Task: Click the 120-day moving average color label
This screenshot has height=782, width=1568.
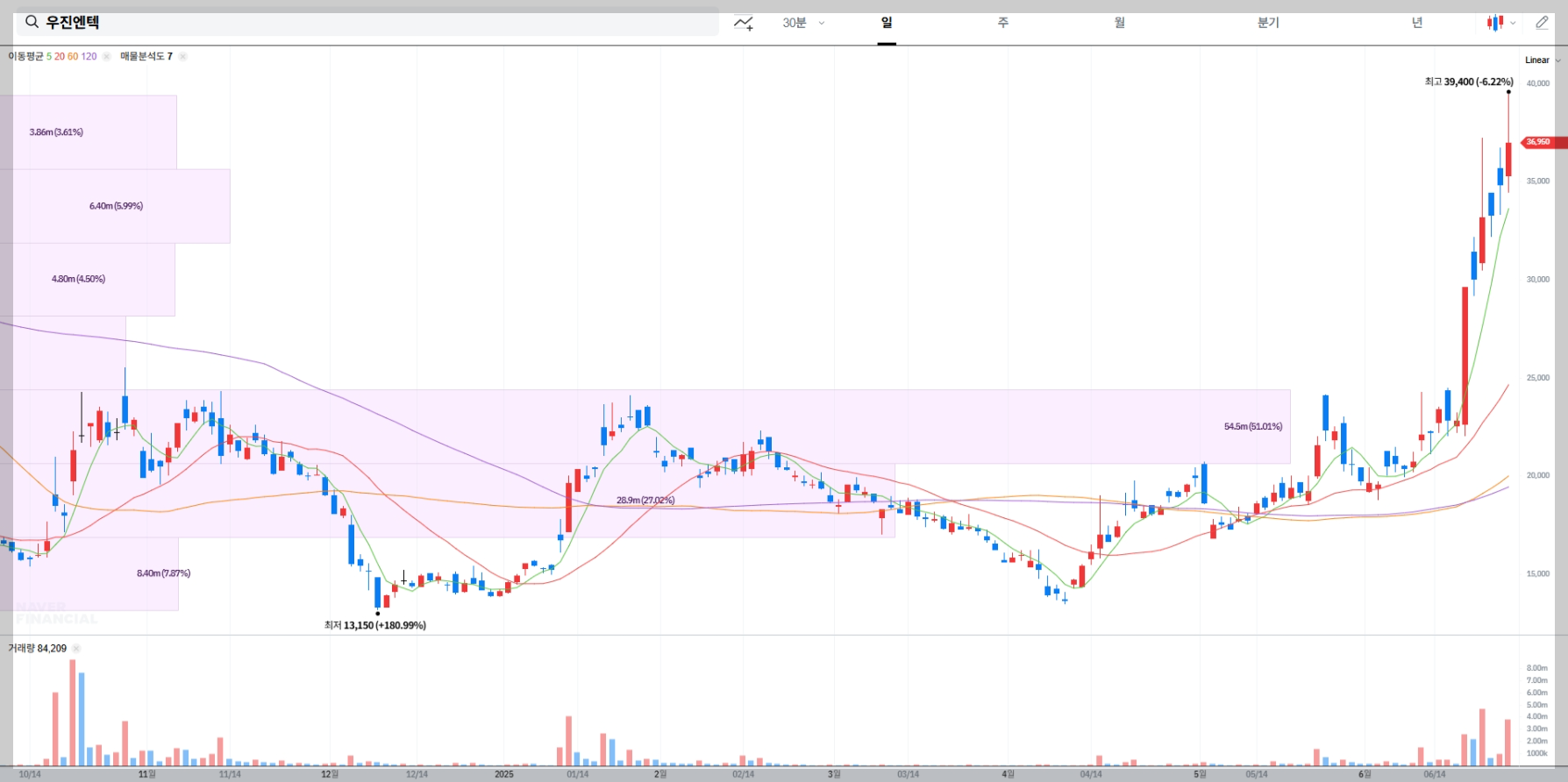Action: click(89, 56)
